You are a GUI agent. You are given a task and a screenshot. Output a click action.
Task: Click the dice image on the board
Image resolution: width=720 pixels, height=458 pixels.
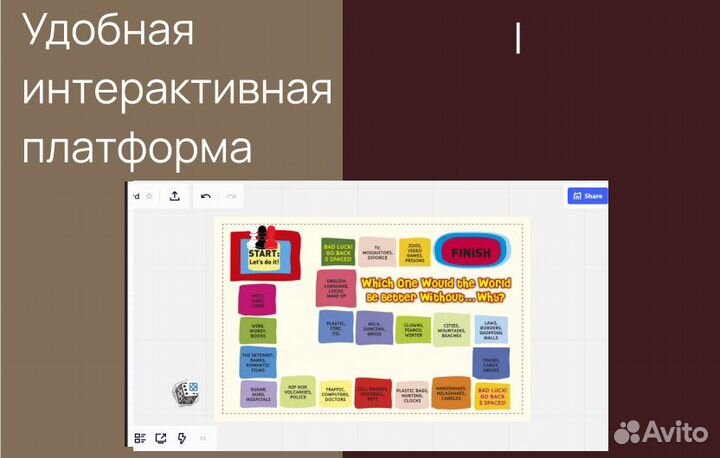point(186,393)
